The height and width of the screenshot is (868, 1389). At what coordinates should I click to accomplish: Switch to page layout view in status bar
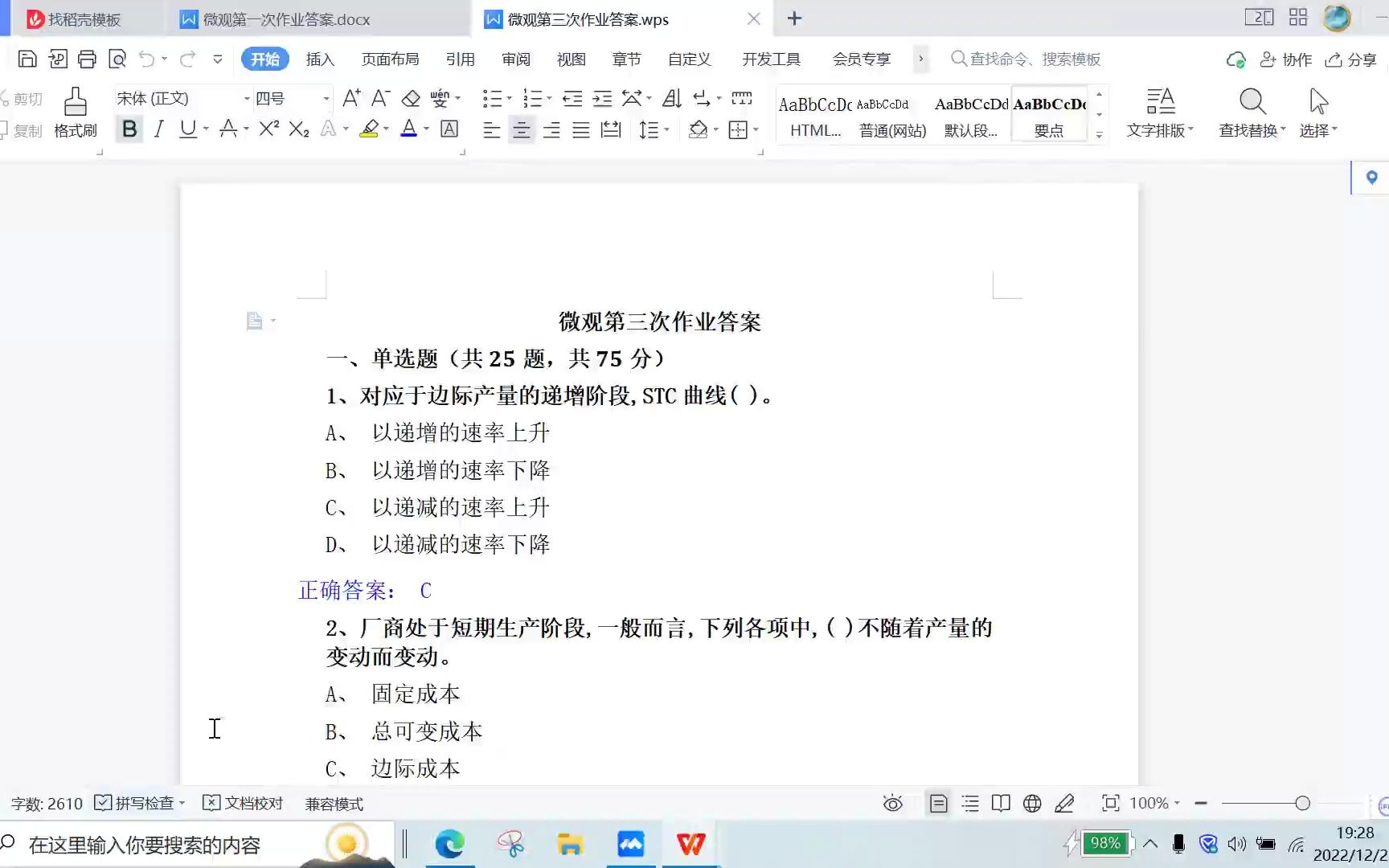click(x=938, y=803)
